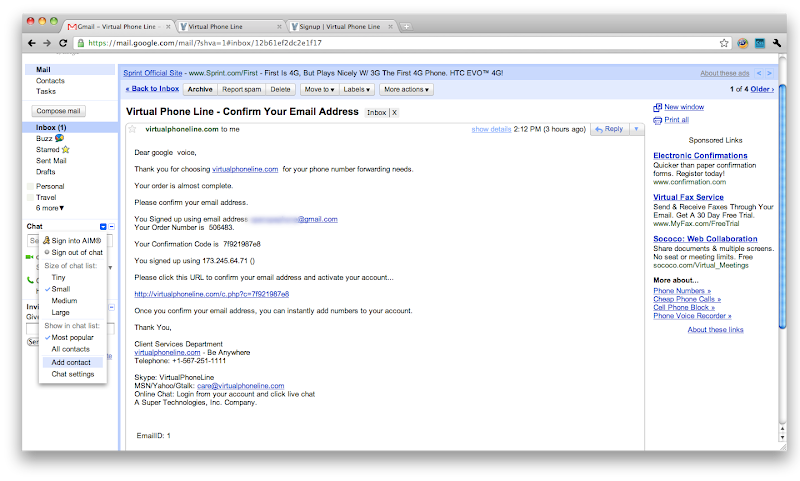
Task: Click About these ads link
Action: (724, 73)
